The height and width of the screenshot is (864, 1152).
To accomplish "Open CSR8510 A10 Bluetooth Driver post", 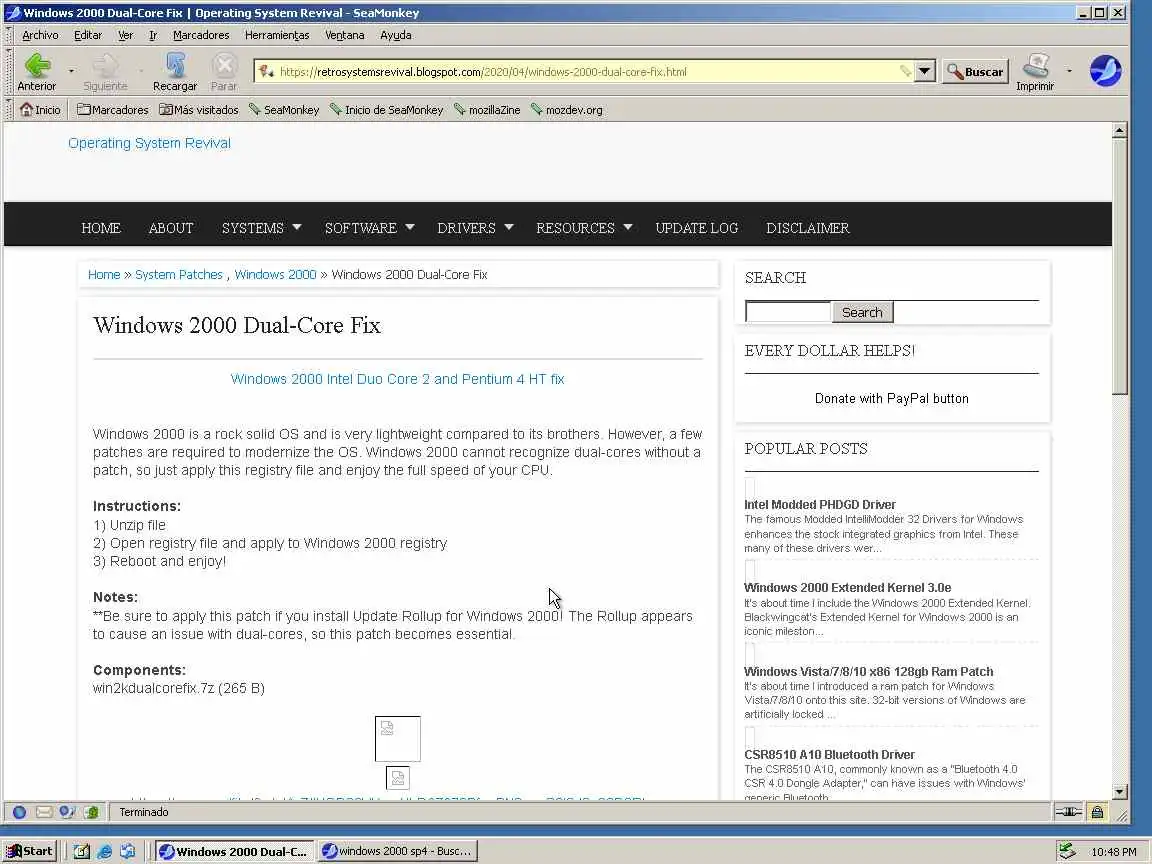I will [829, 755].
